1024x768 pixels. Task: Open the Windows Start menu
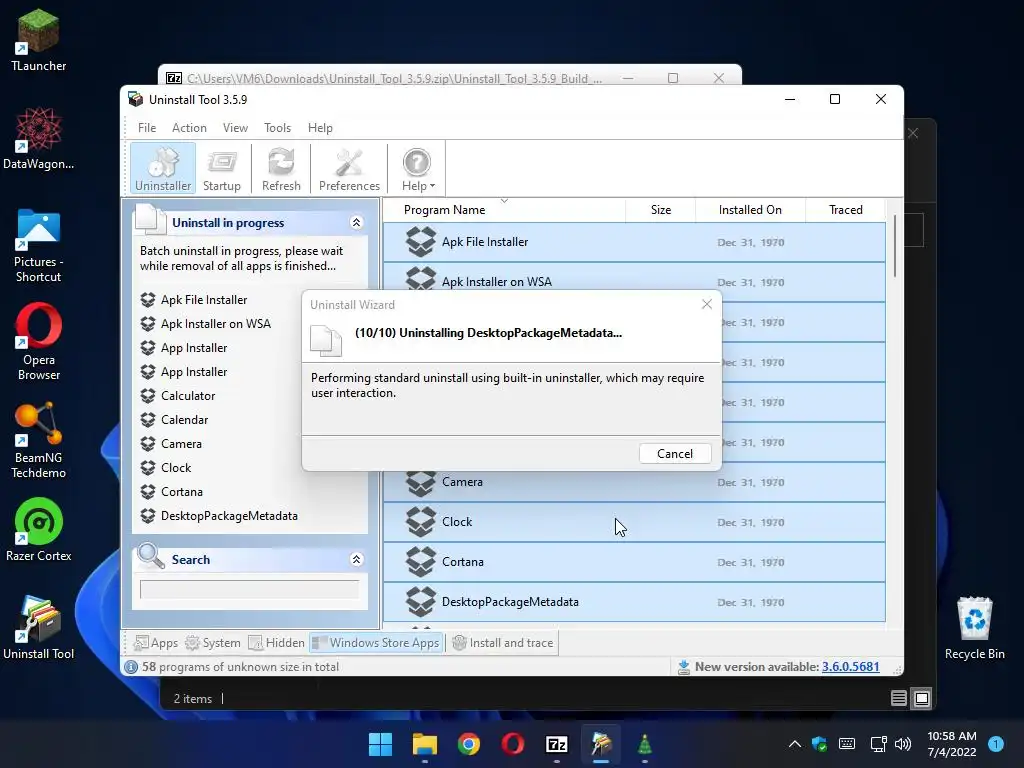380,744
